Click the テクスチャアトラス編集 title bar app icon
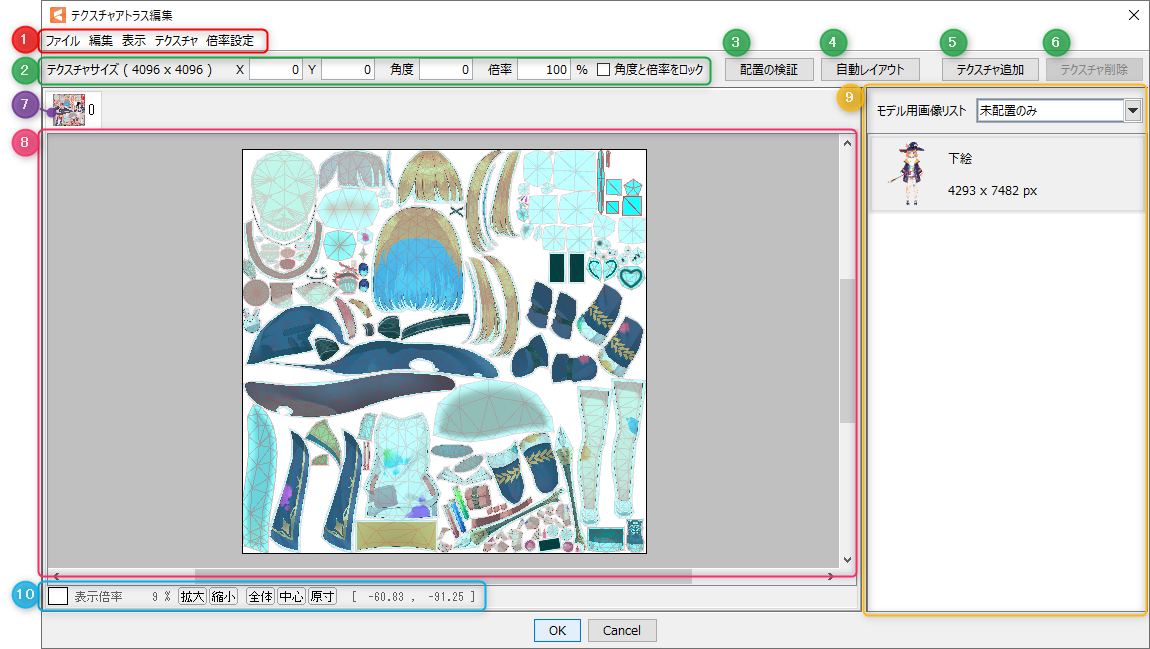 (x=58, y=15)
